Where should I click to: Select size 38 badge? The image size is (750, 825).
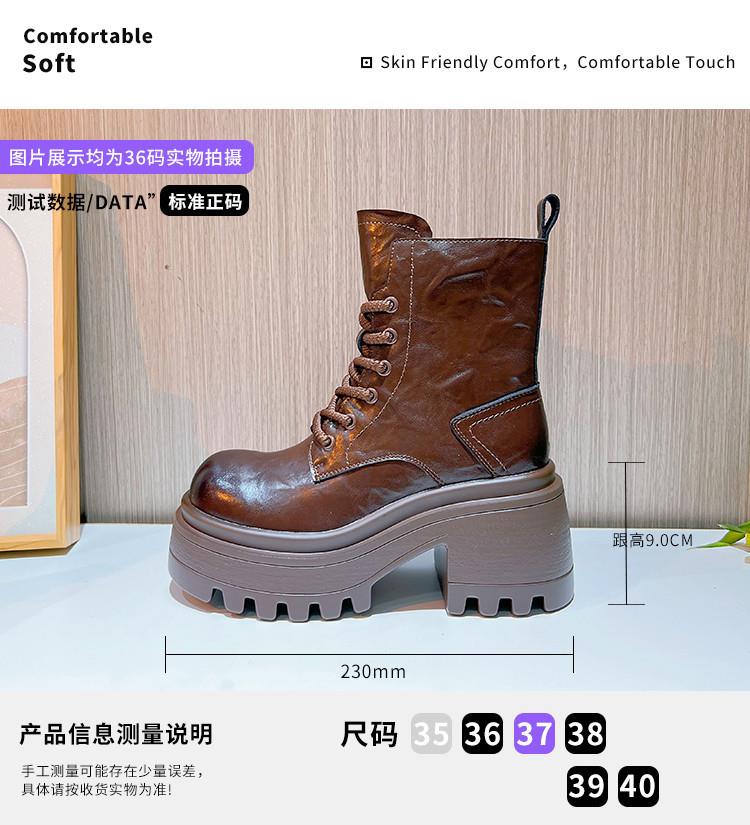point(586,733)
